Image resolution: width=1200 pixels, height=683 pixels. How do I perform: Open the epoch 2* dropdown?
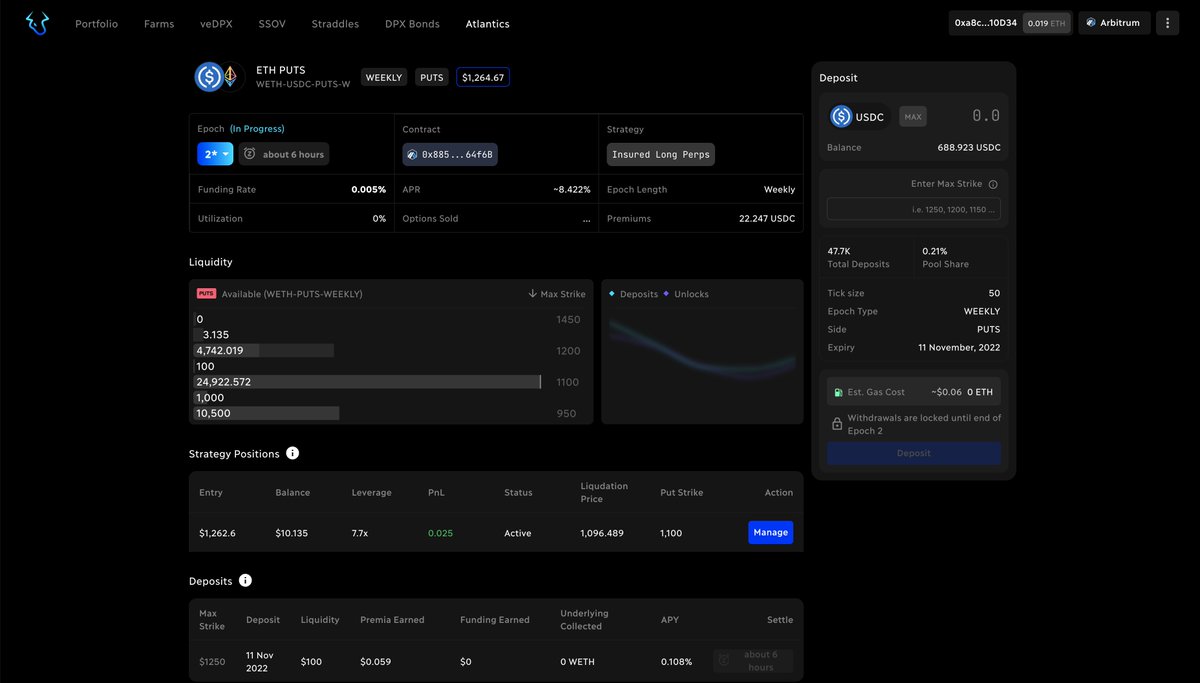[x=215, y=154]
